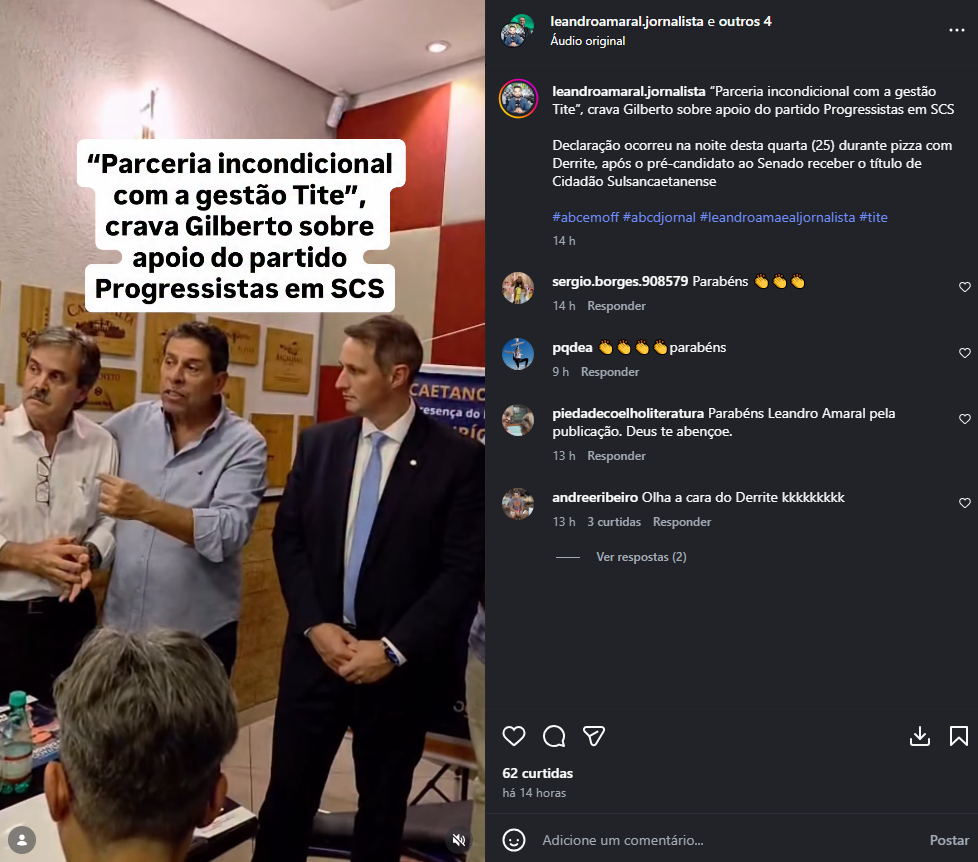The image size is (978, 862).
Task: Unmute the video with speaker icon
Action: click(459, 840)
